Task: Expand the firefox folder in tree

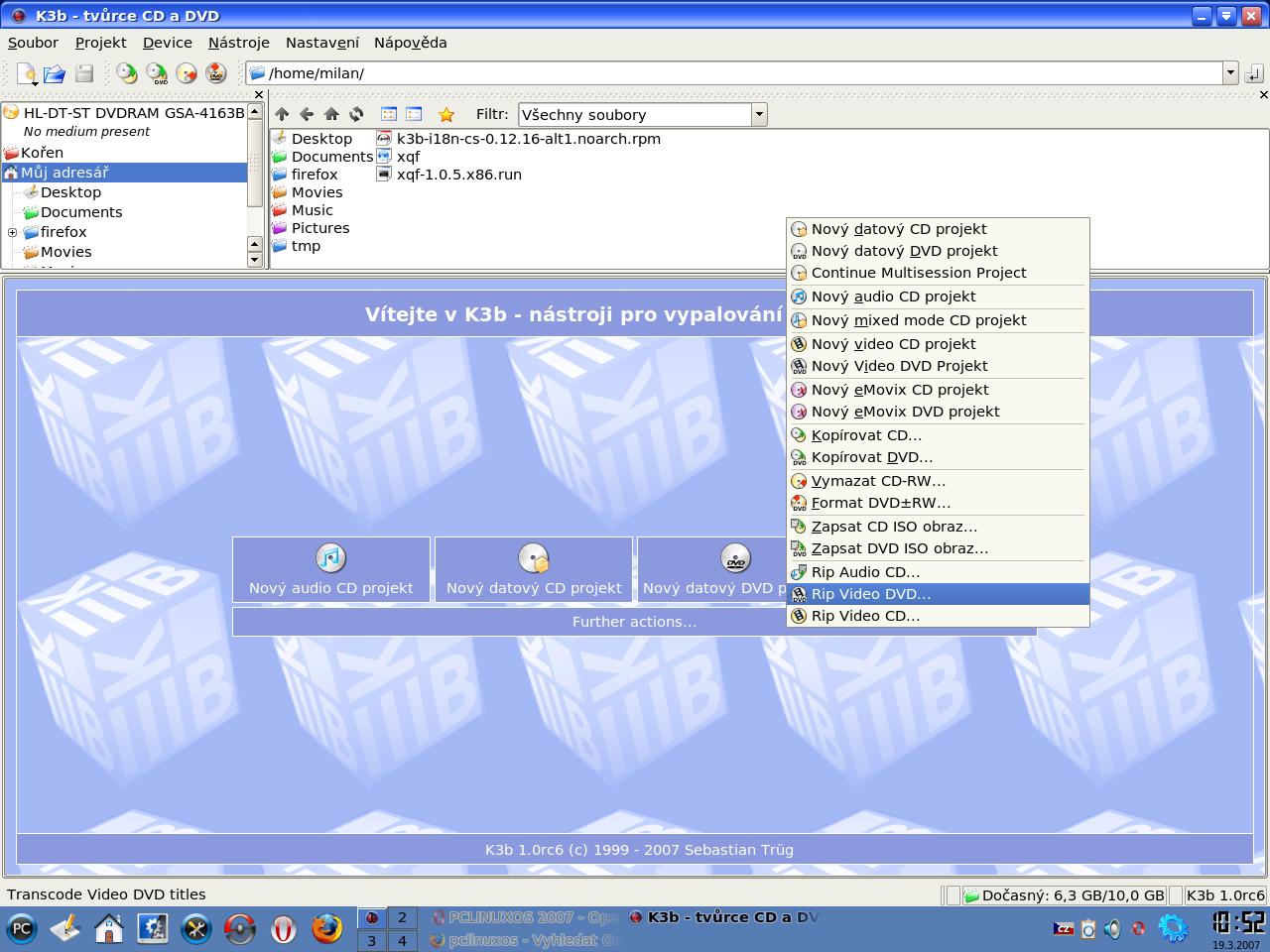Action: tap(13, 232)
